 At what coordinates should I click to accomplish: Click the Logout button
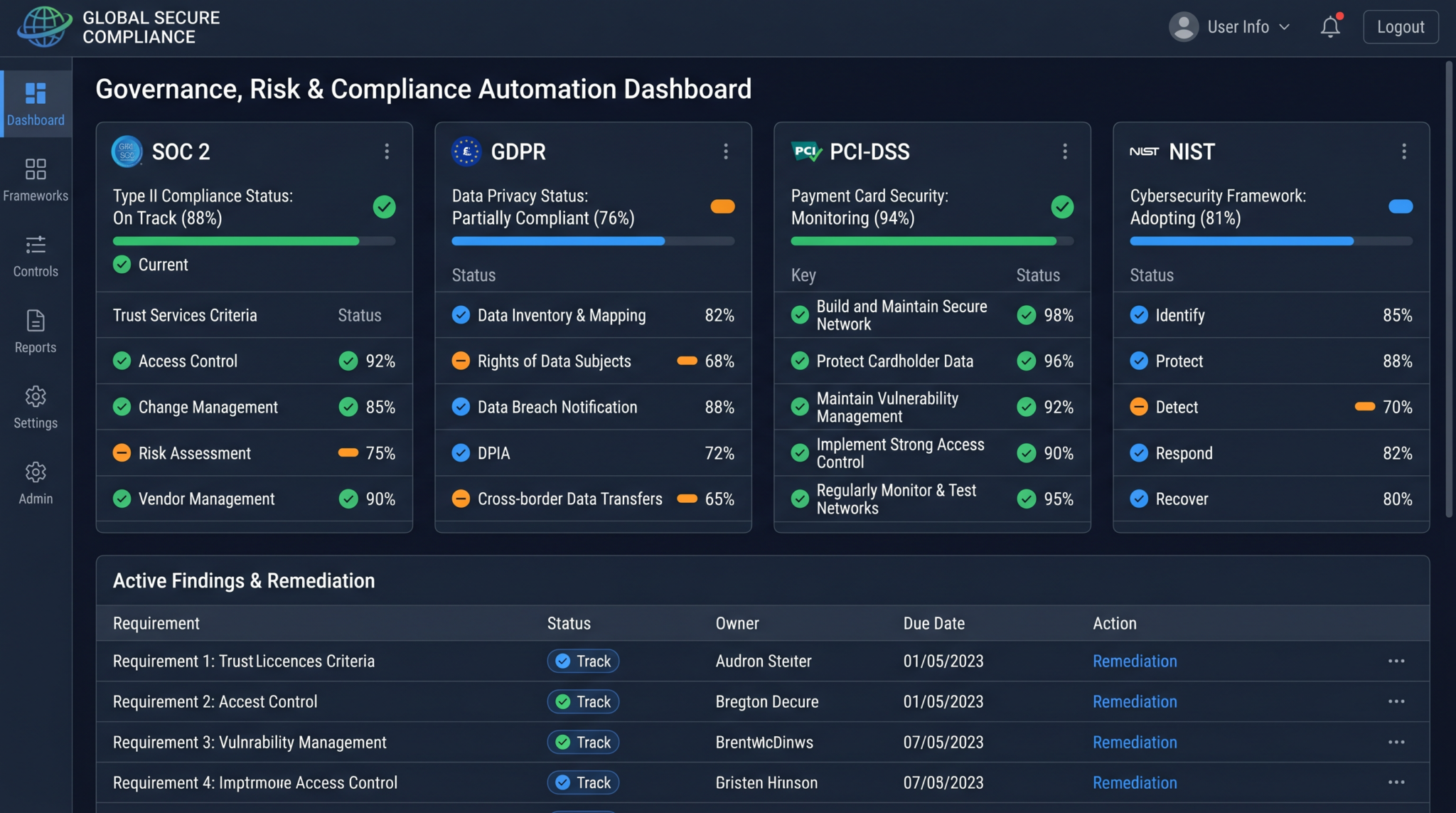[x=1401, y=27]
